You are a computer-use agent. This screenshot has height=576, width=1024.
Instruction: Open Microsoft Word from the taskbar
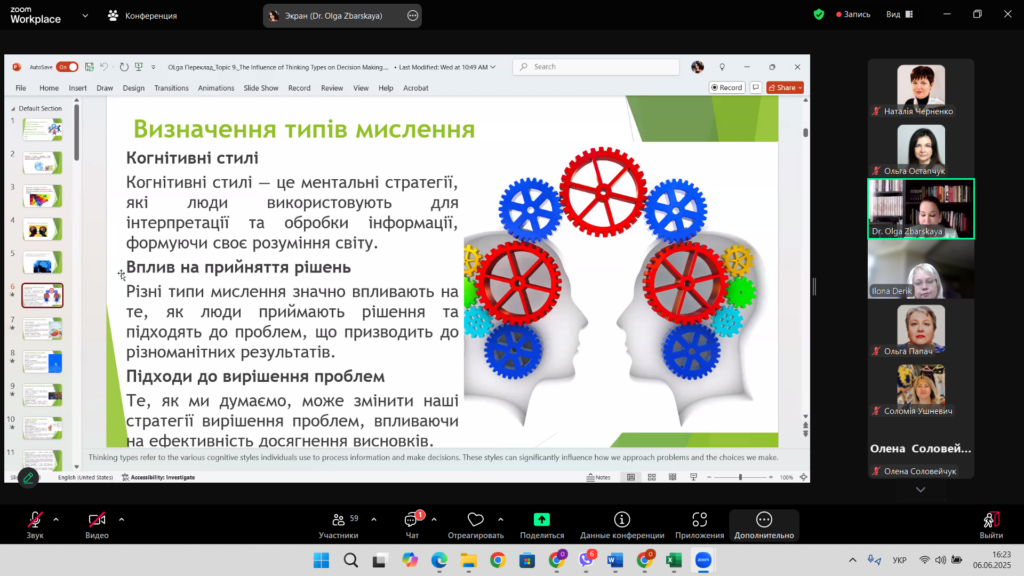(x=615, y=560)
